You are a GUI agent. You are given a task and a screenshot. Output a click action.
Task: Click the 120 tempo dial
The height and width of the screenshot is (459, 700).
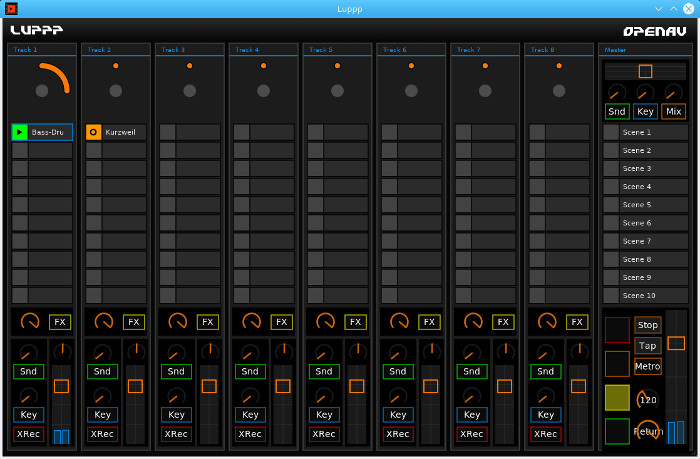pyautogui.click(x=648, y=400)
